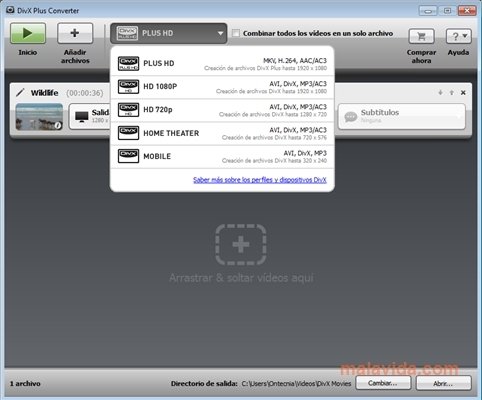This screenshot has height=400, width=482.
Task: Open the Comprar ahora shopping cart
Action: click(421, 36)
